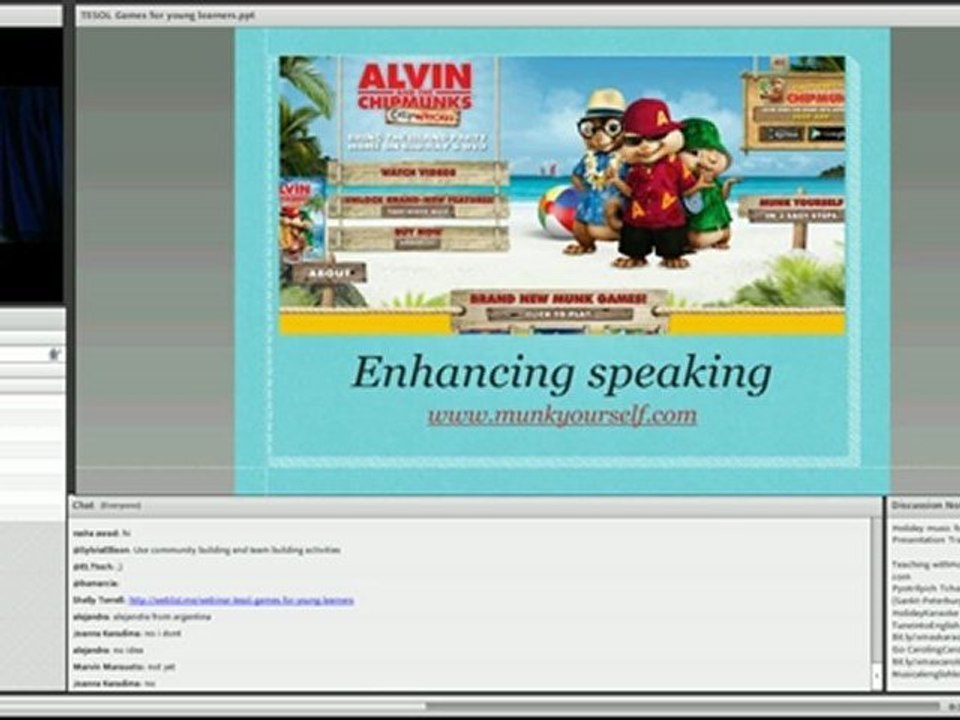Click the webcam video panel
This screenshot has height=720, width=960.
coord(31,165)
